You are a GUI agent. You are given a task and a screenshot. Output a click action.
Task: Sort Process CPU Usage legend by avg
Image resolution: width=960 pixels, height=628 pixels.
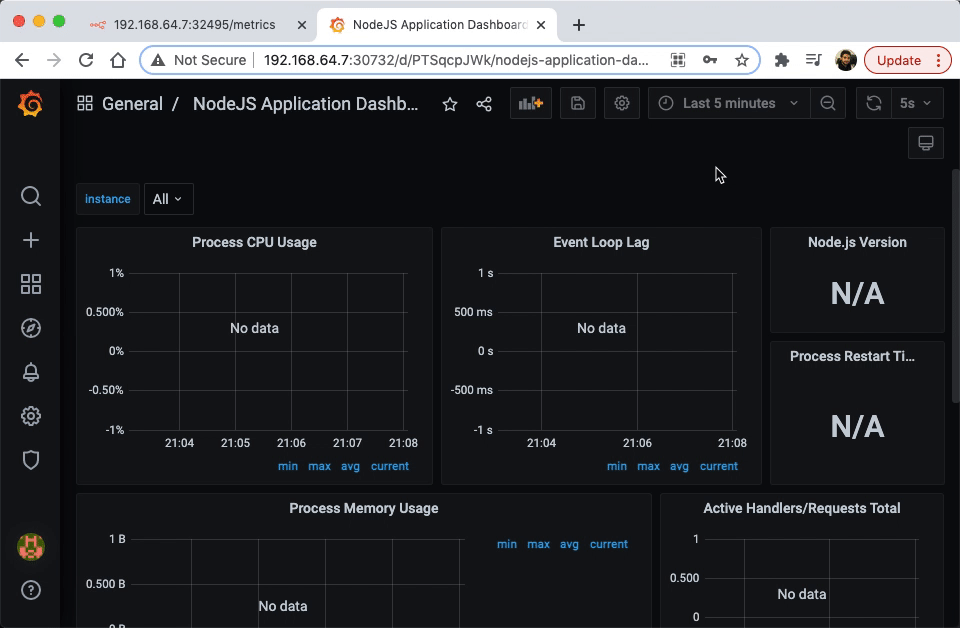click(350, 466)
